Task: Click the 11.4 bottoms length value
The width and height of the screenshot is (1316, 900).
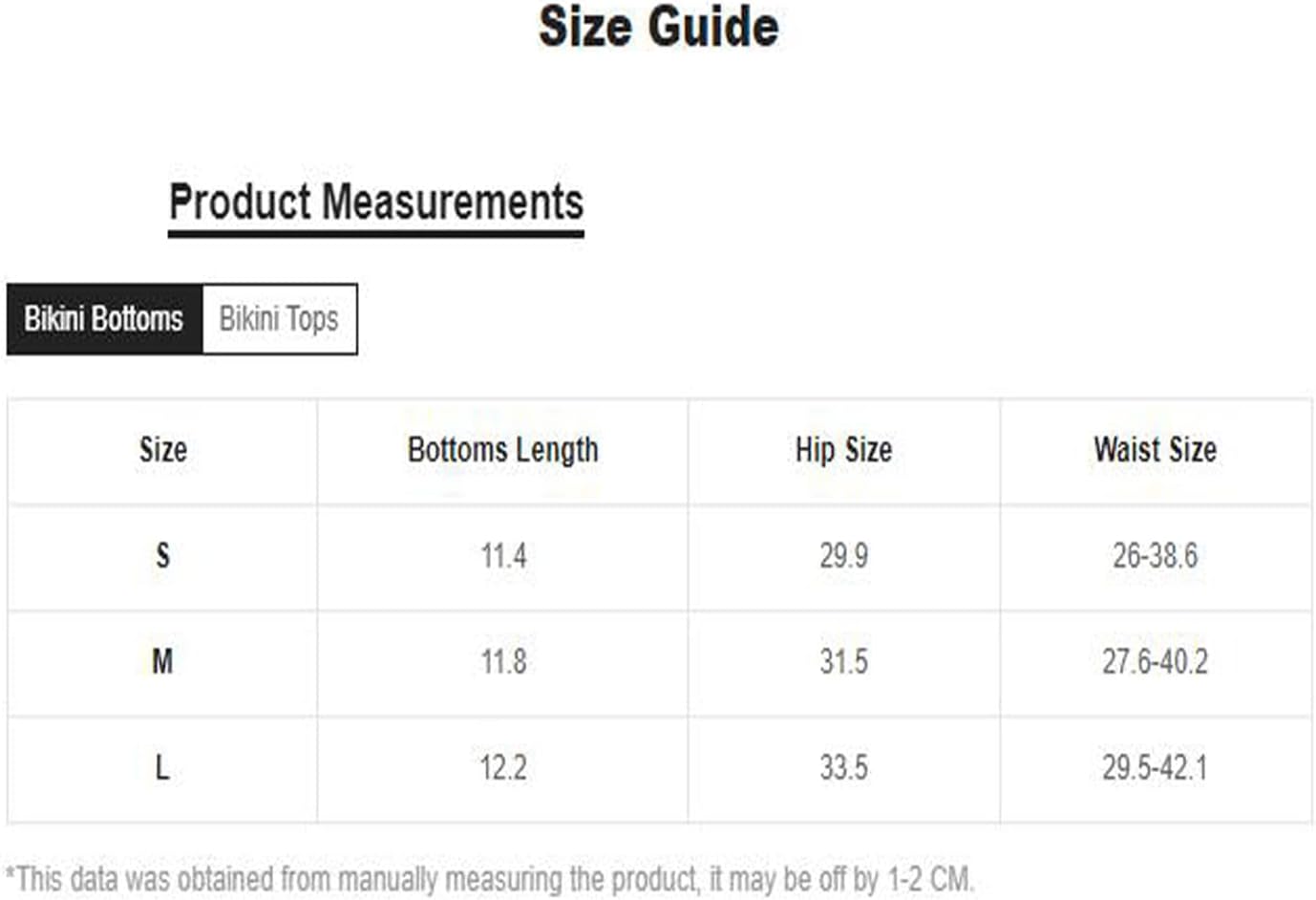Action: pos(503,555)
